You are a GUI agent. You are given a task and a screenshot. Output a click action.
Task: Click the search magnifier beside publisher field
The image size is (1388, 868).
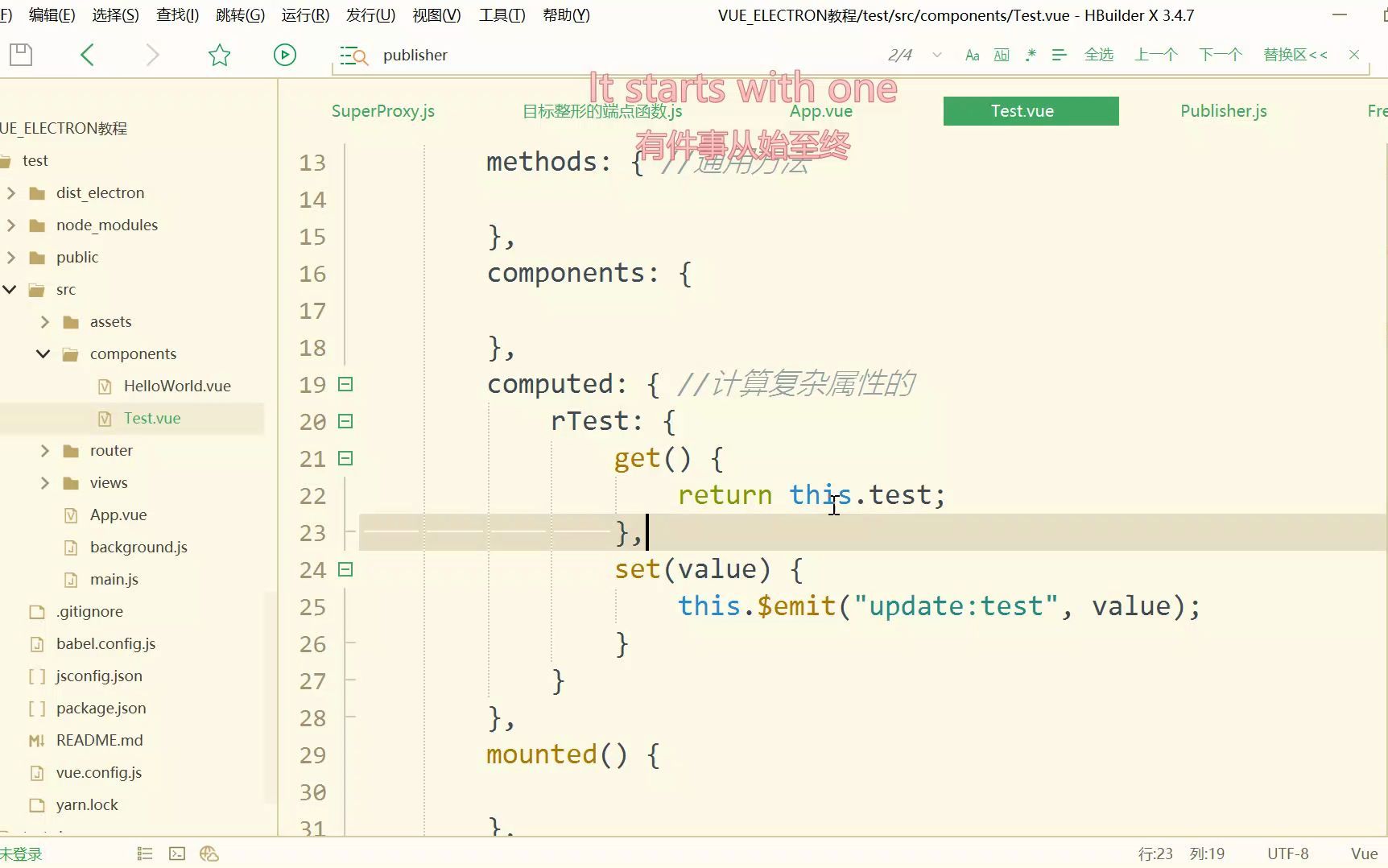353,55
